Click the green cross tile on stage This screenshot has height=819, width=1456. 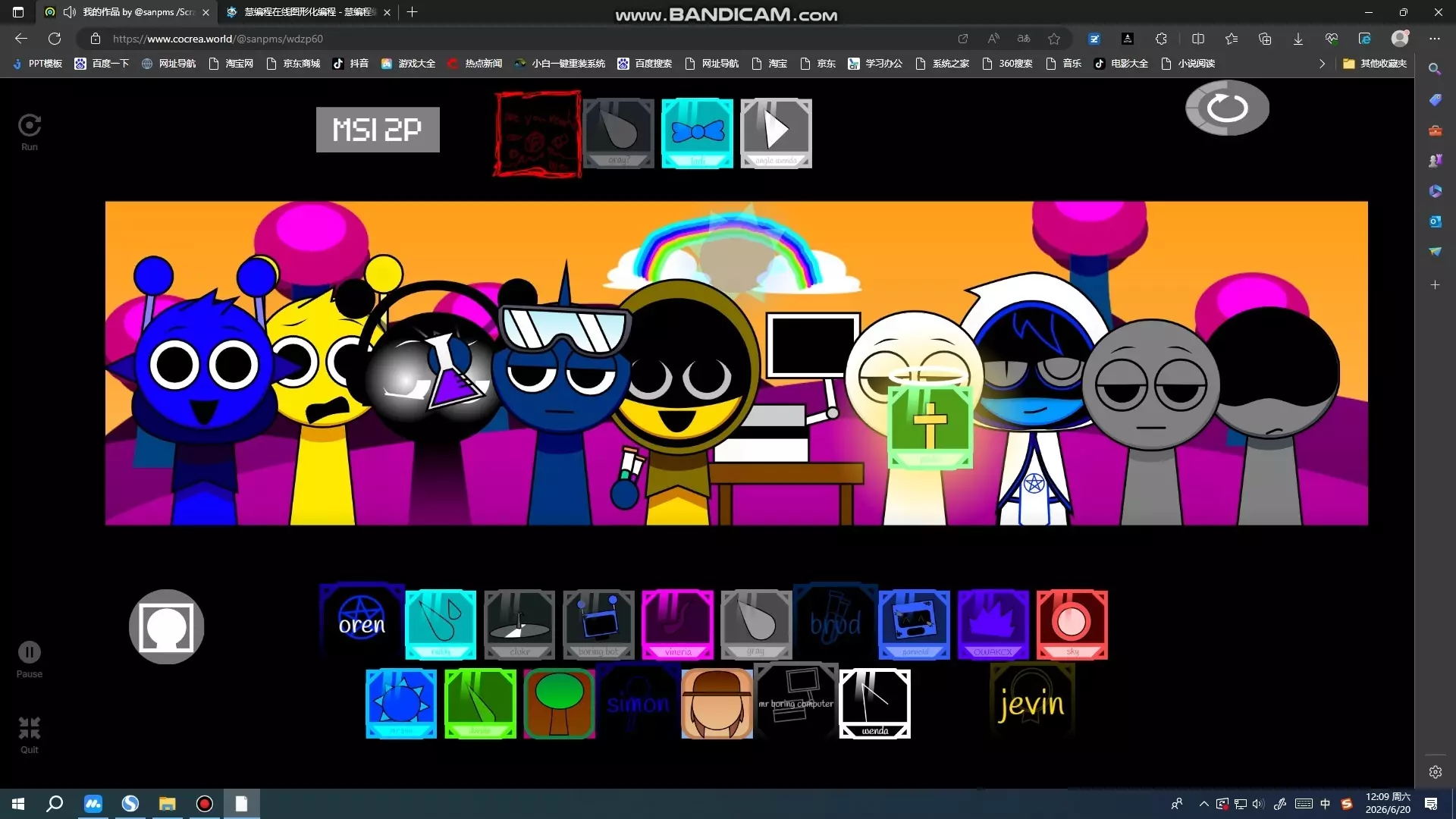coord(930,426)
